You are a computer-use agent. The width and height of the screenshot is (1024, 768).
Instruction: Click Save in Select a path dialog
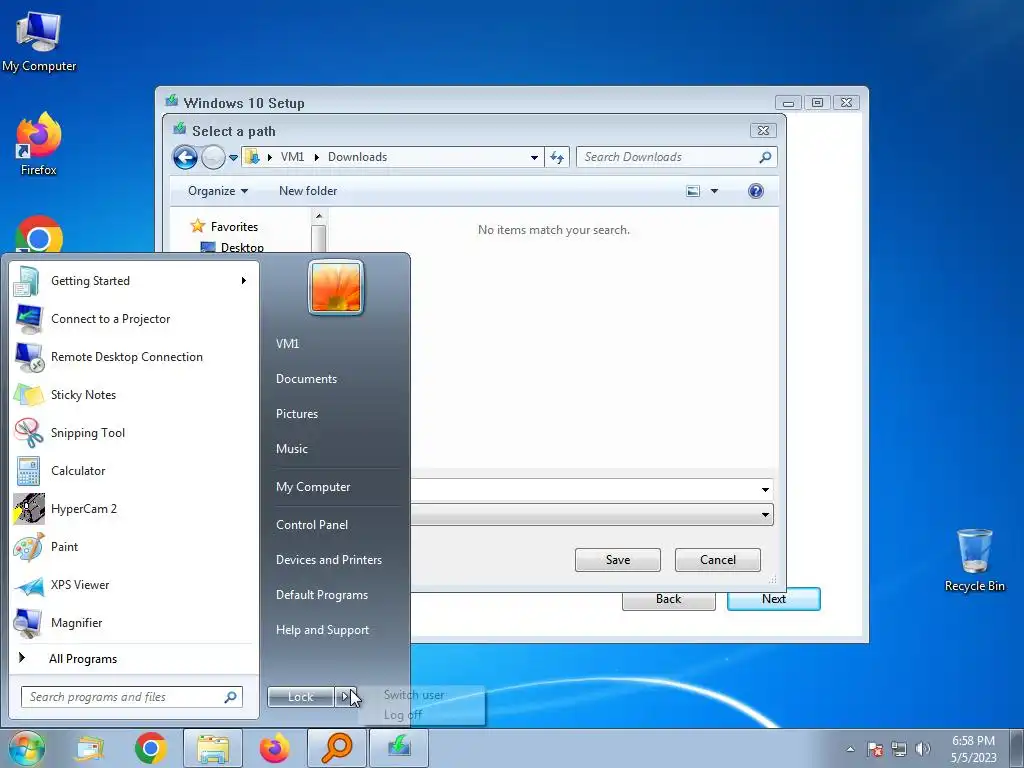pyautogui.click(x=618, y=560)
